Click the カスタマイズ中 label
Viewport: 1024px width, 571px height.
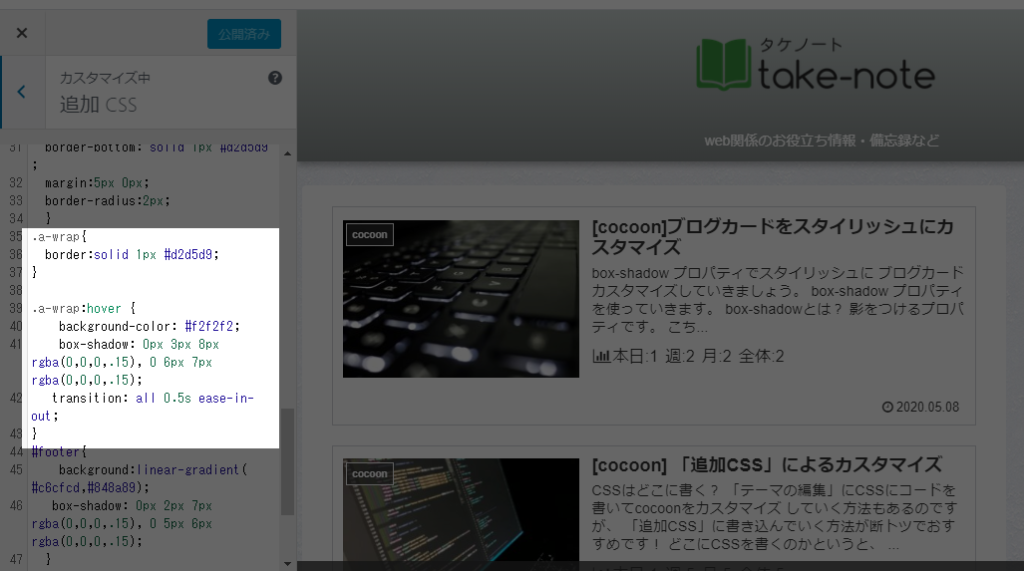[105, 78]
